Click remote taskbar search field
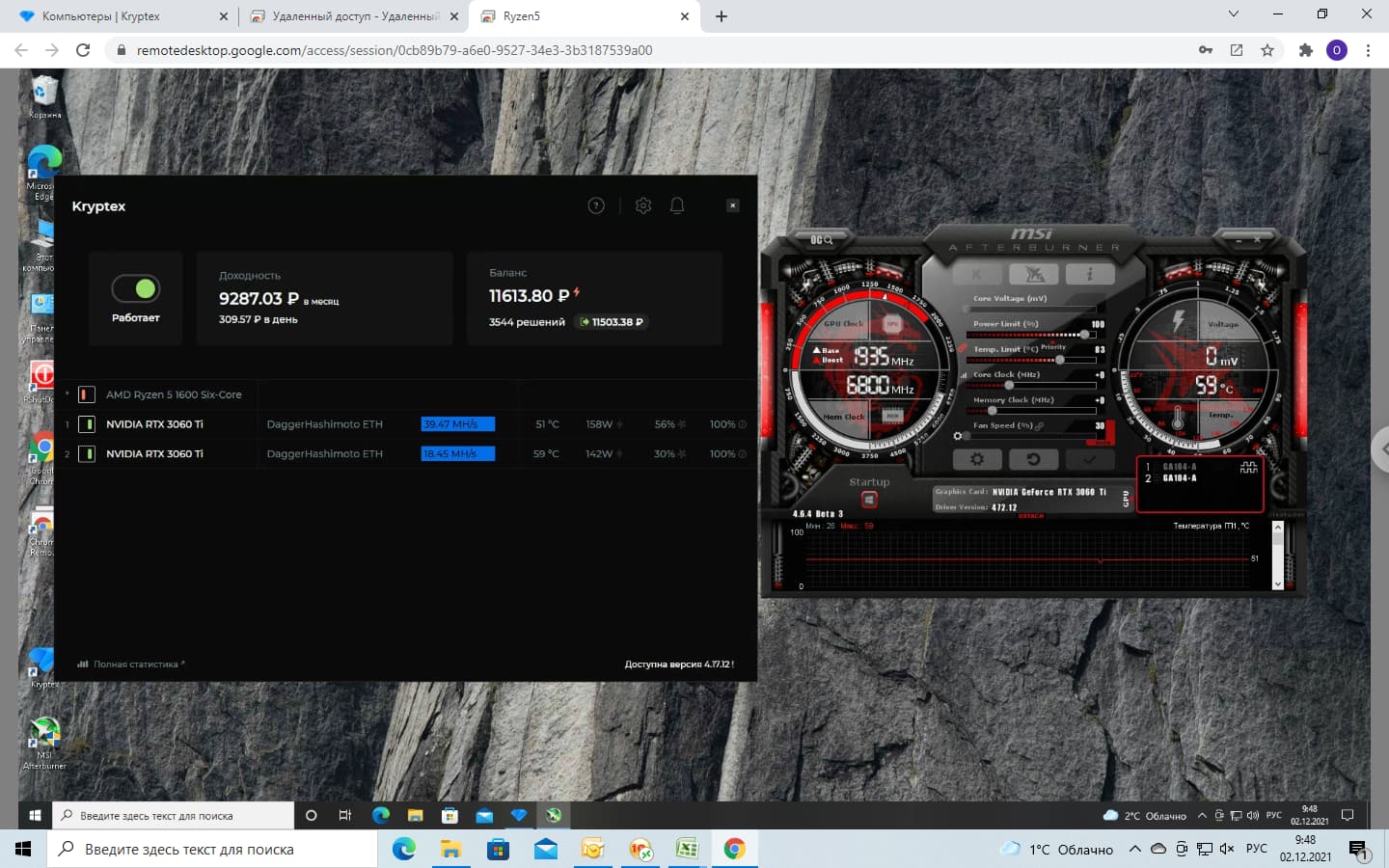Viewport: 1389px width, 868px height. 173,815
